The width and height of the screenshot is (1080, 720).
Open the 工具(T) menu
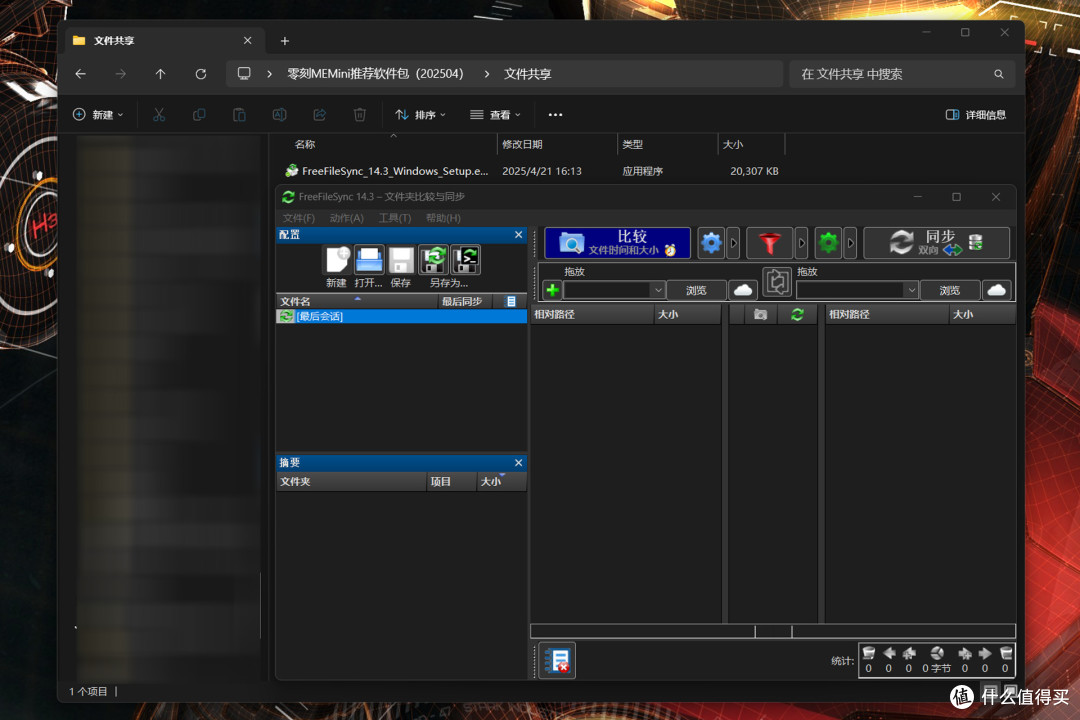tap(395, 218)
